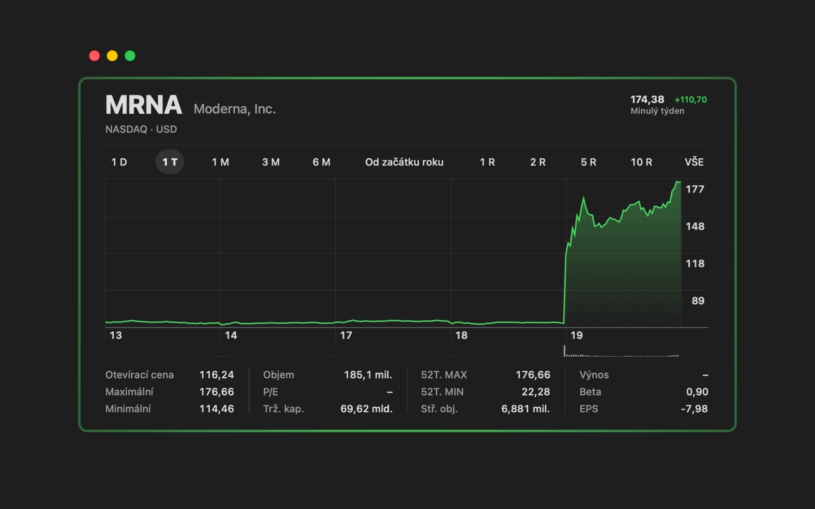Click the date label 13 on chart
The width and height of the screenshot is (815, 509).
(x=116, y=336)
